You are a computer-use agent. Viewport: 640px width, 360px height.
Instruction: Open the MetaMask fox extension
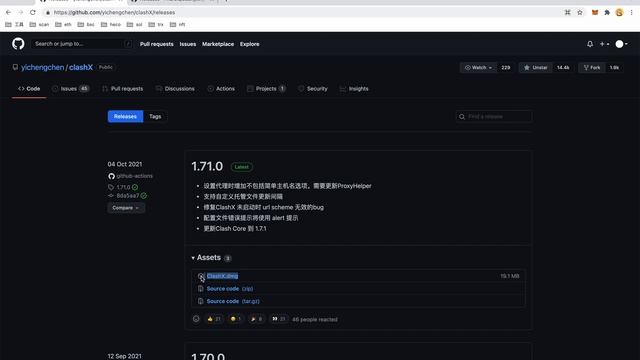pos(595,13)
